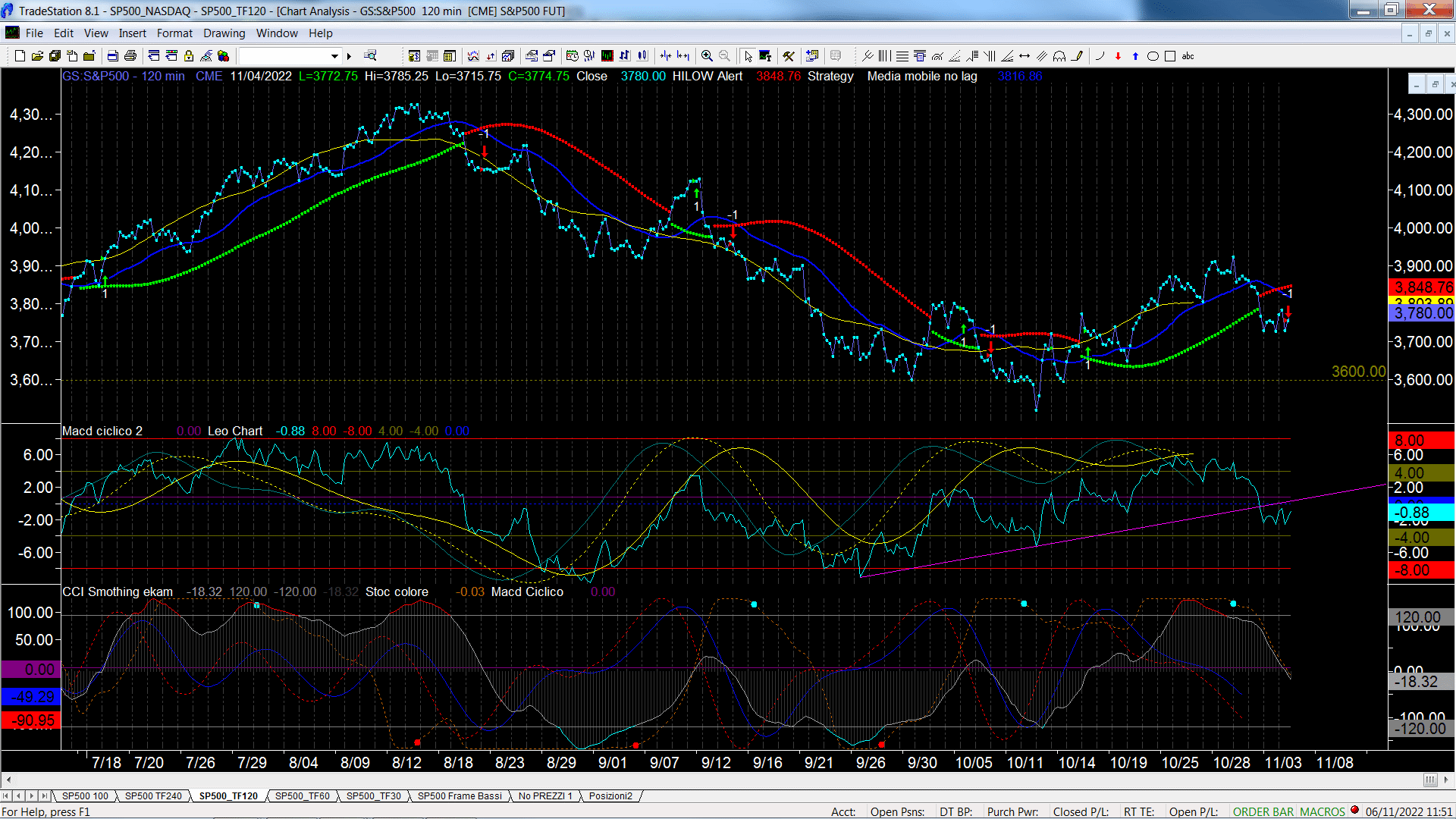Image resolution: width=1456 pixels, height=819 pixels.
Task: Click the HILOW Alert indicator label
Action: coord(708,76)
